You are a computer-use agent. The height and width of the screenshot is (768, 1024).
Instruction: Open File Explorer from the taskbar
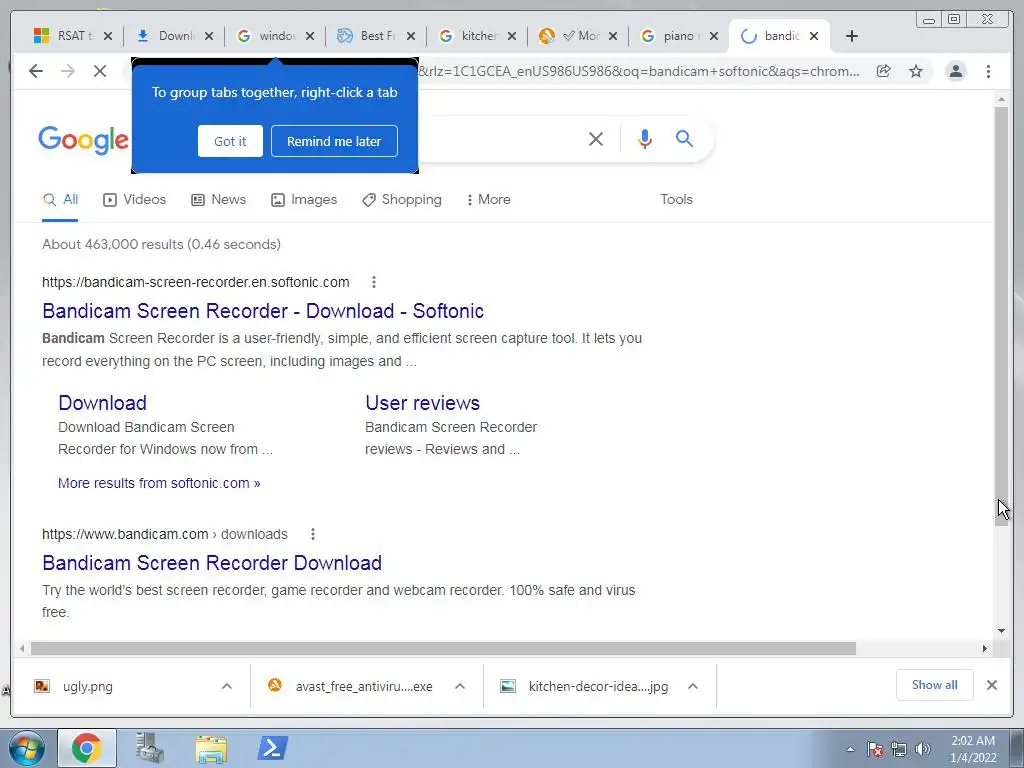[211, 748]
